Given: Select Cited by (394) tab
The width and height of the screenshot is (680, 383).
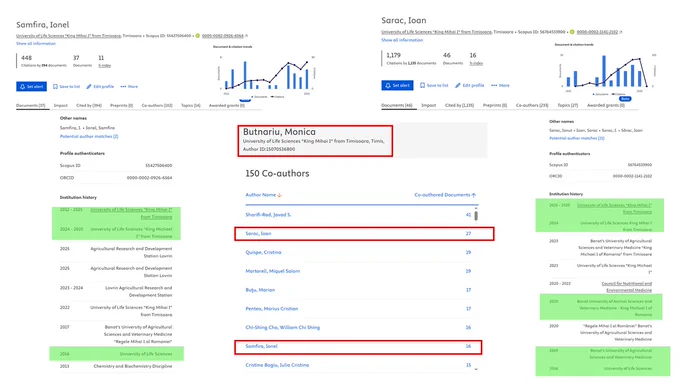Looking at the screenshot, I should [x=89, y=105].
